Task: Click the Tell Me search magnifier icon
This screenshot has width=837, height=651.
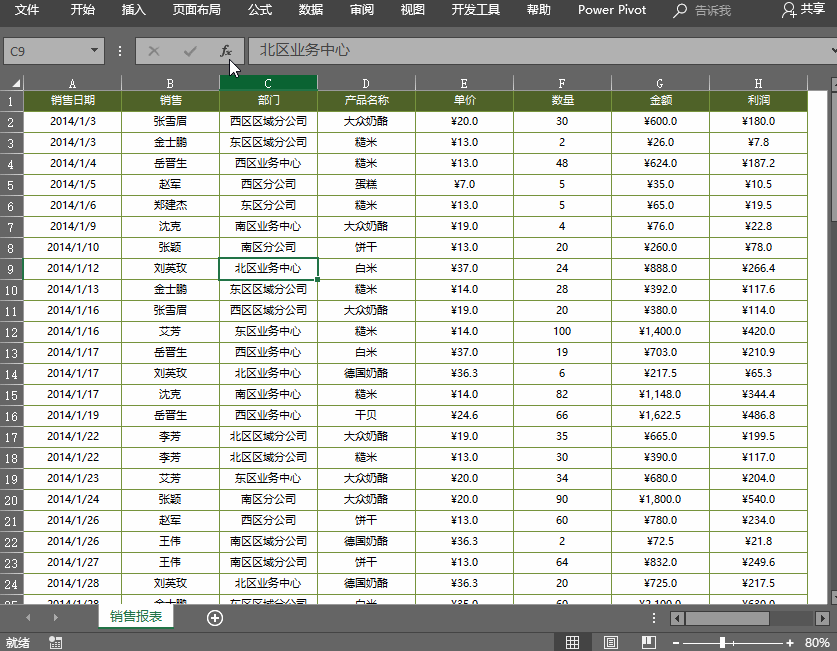Action: point(680,10)
